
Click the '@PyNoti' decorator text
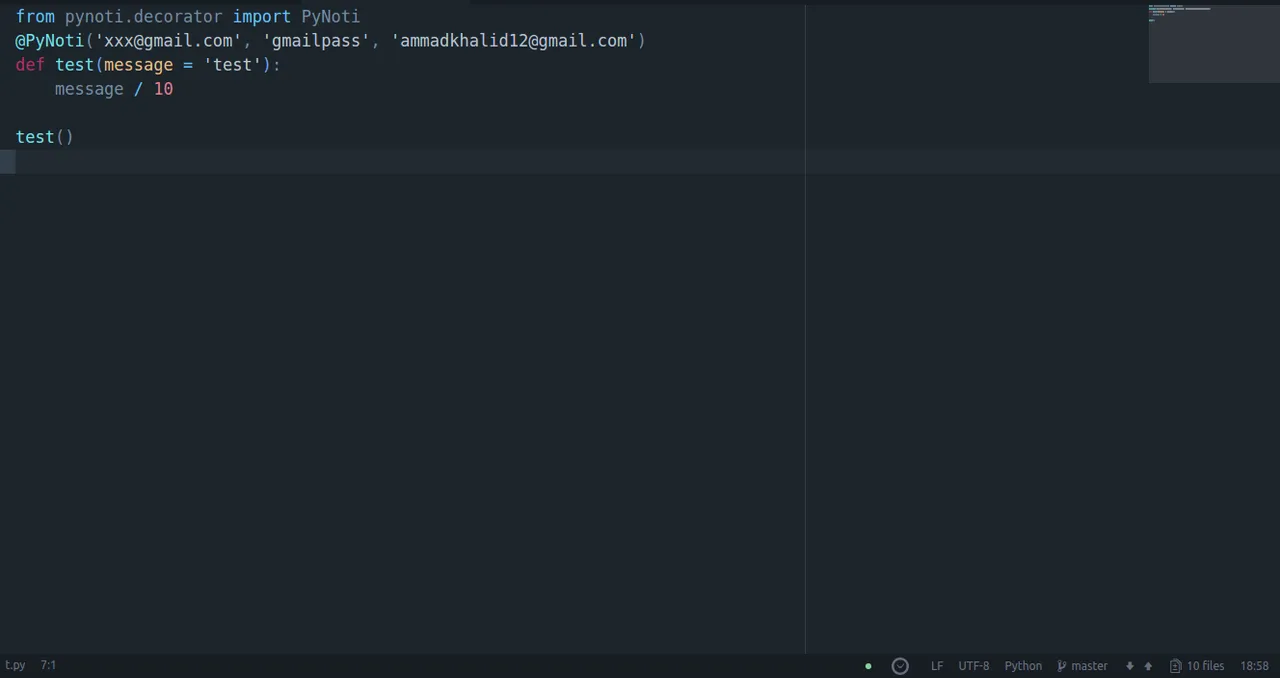pyautogui.click(x=50, y=41)
